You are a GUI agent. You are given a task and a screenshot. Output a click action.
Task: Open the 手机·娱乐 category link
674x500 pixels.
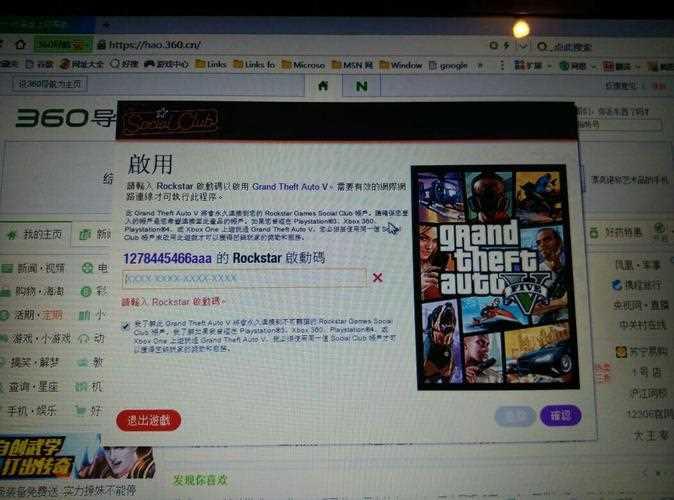[x=32, y=411]
